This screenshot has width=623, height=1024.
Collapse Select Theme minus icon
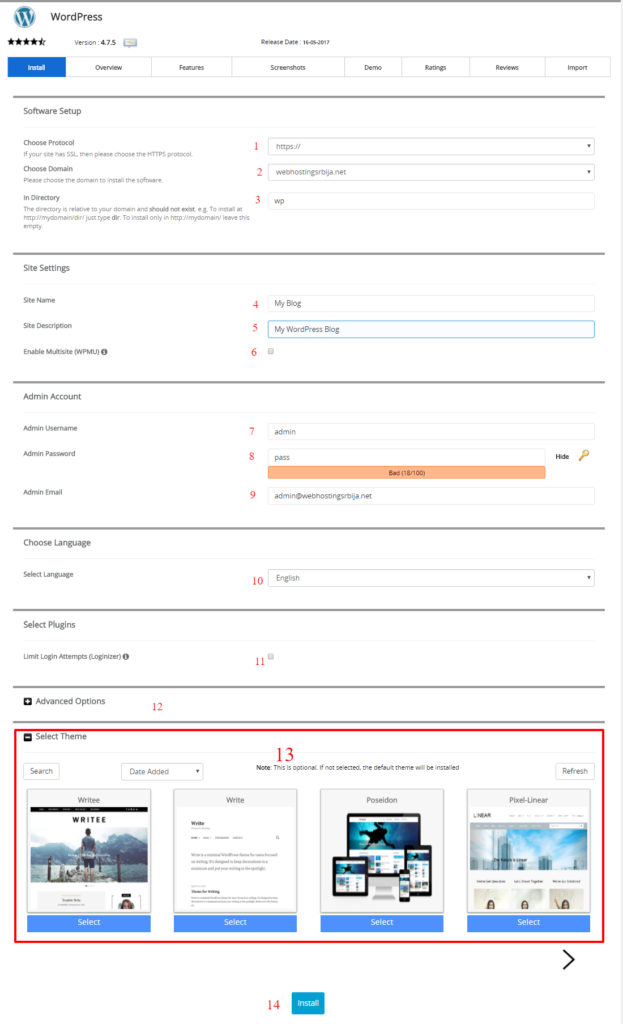point(27,737)
